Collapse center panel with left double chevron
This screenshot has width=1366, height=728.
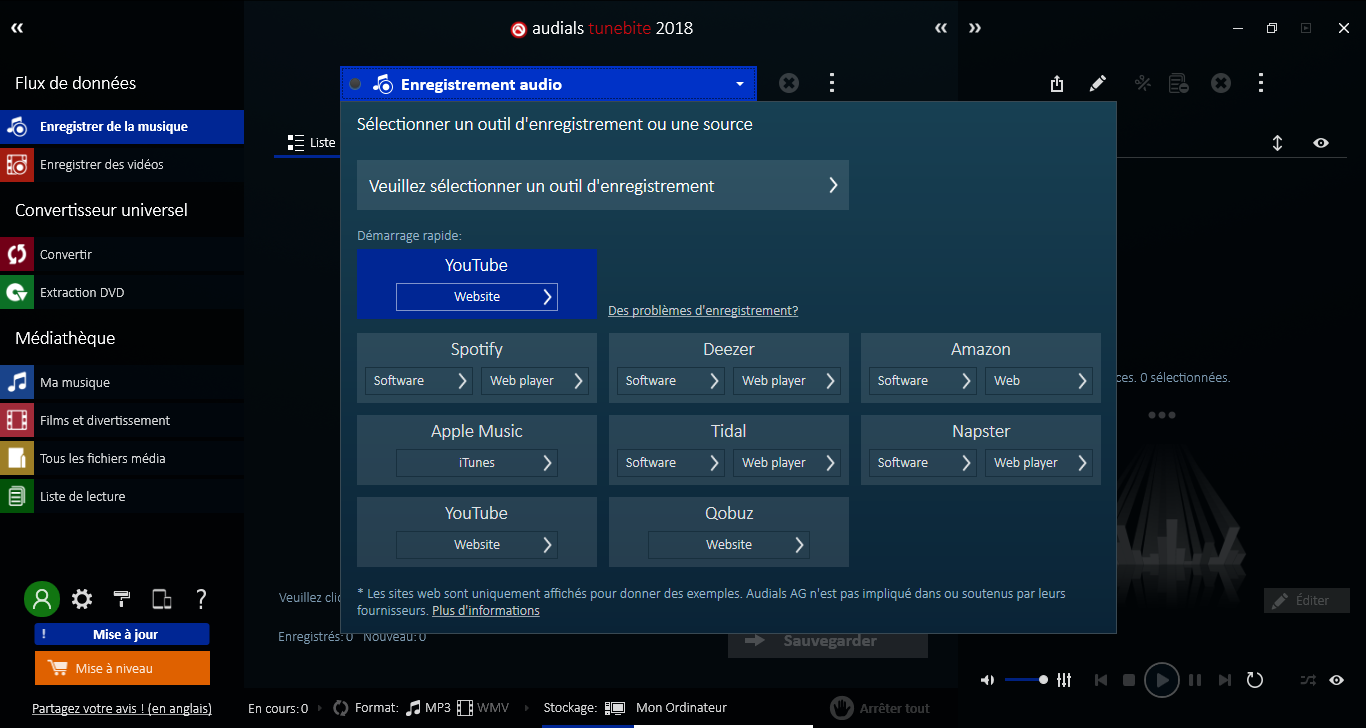point(941,28)
